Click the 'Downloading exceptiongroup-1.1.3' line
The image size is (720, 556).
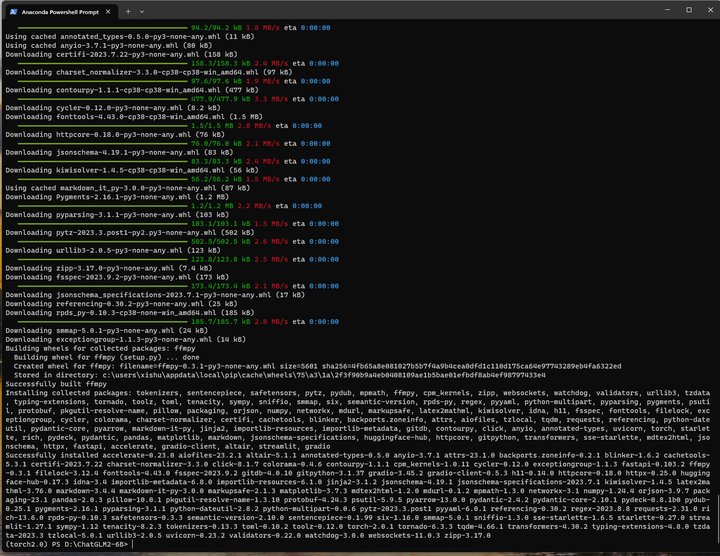point(125,339)
